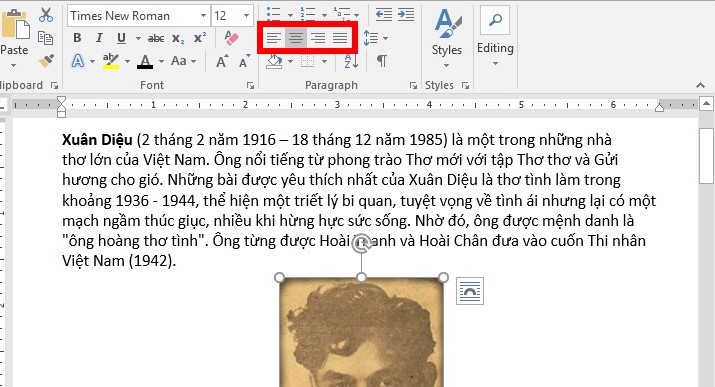Click the vertical scrollbar up arrow

pos(706,104)
